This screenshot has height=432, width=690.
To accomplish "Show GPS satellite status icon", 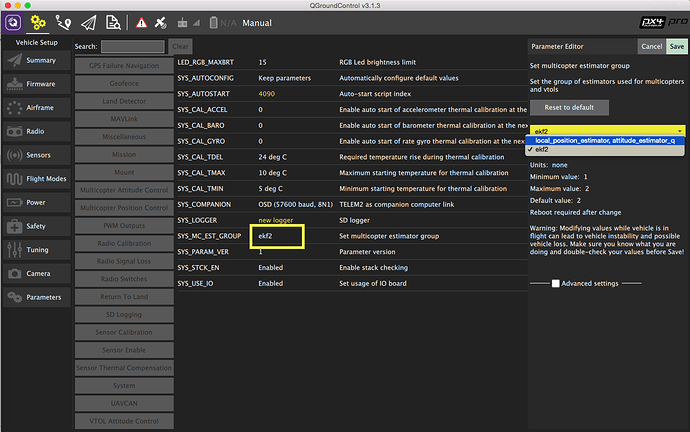I will click(161, 23).
